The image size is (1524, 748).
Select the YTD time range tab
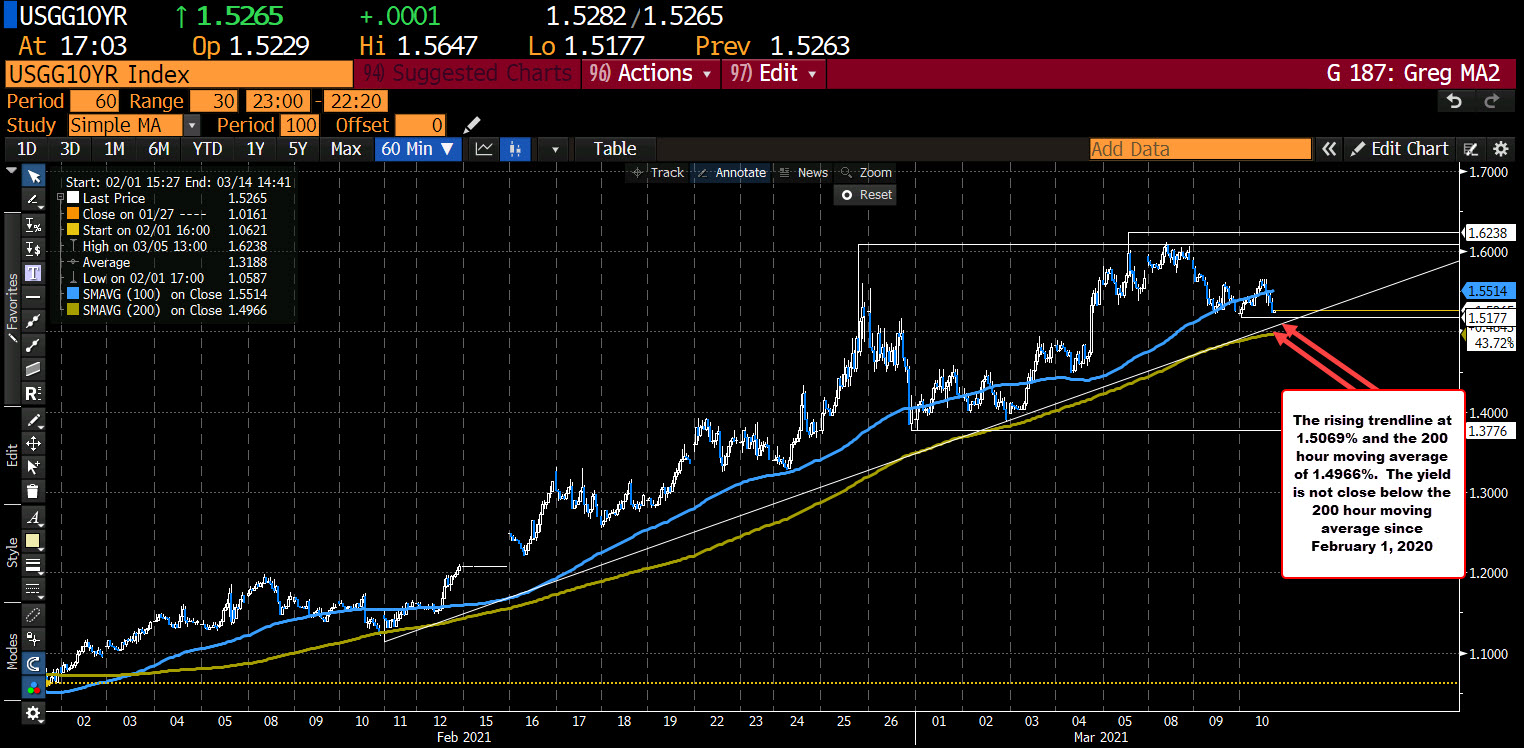pos(206,149)
